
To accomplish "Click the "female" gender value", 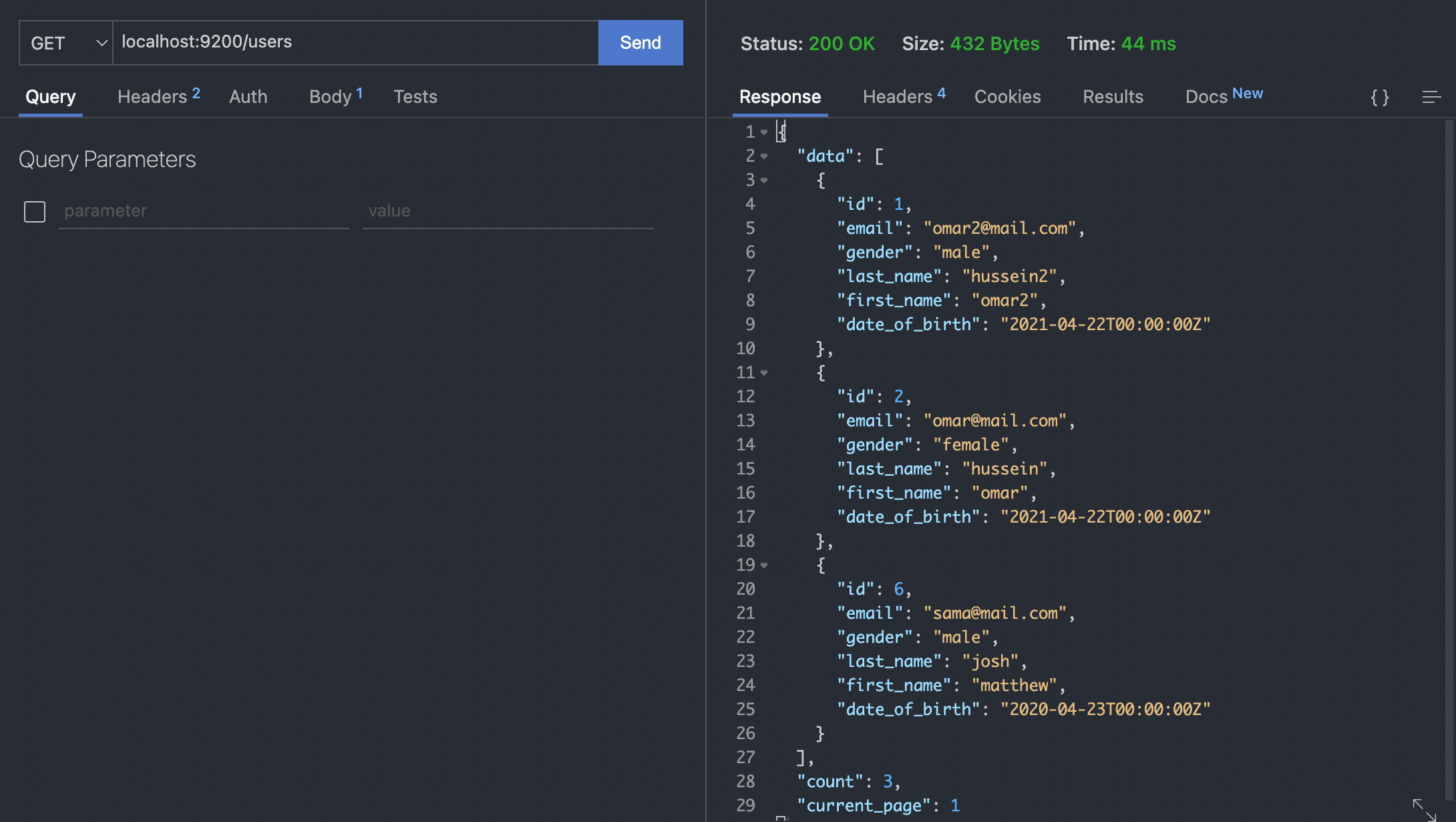I will (971, 445).
